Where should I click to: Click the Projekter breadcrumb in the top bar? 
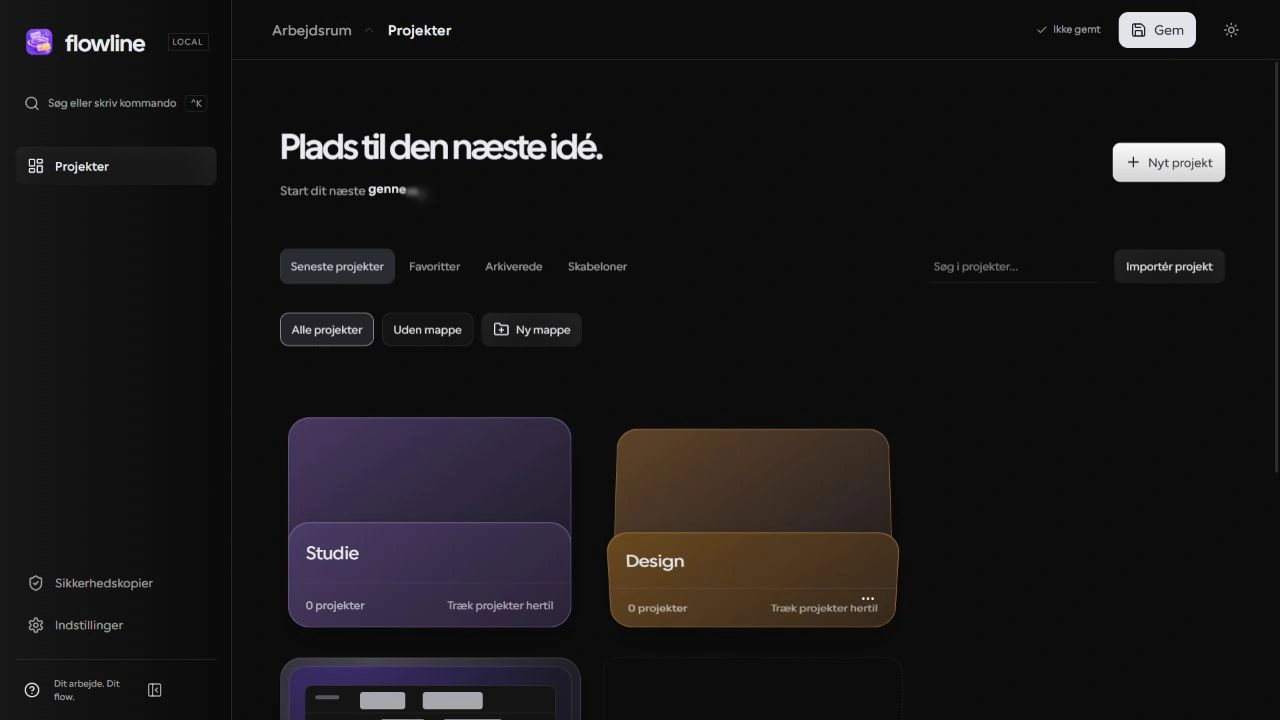point(420,30)
